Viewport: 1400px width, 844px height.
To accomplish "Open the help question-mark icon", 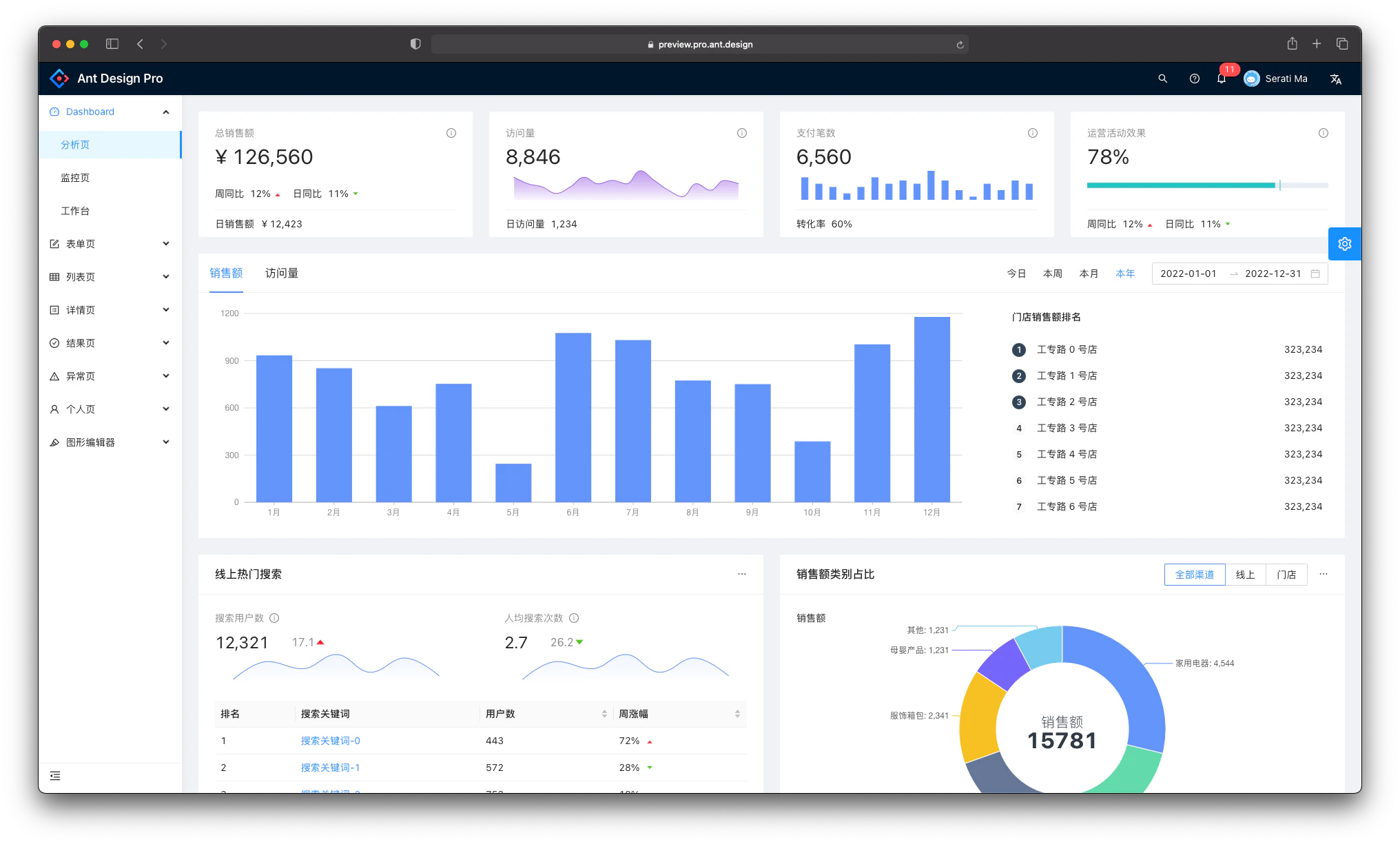I will click(x=1195, y=79).
